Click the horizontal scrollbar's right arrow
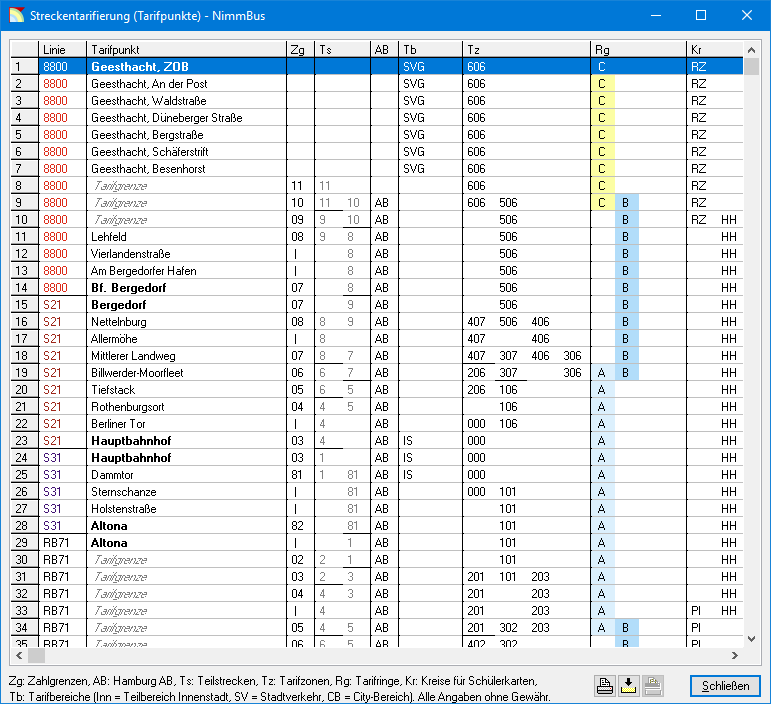771x704 pixels. tap(734, 656)
